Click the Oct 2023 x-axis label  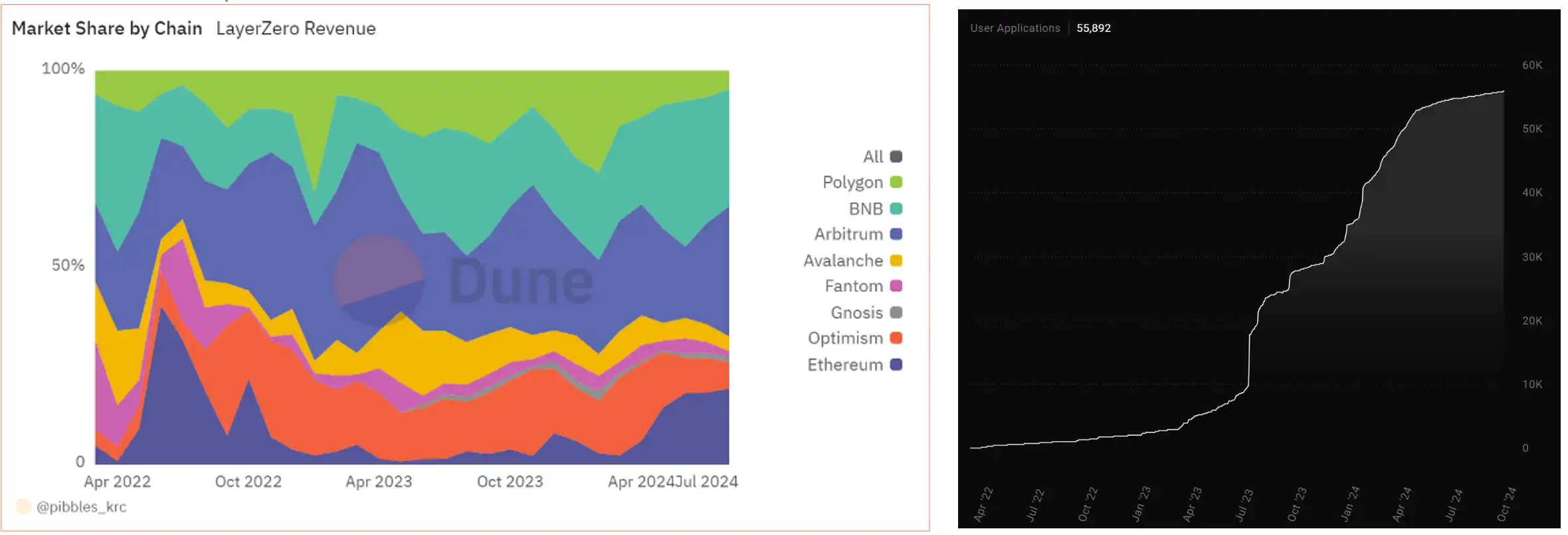pos(510,482)
